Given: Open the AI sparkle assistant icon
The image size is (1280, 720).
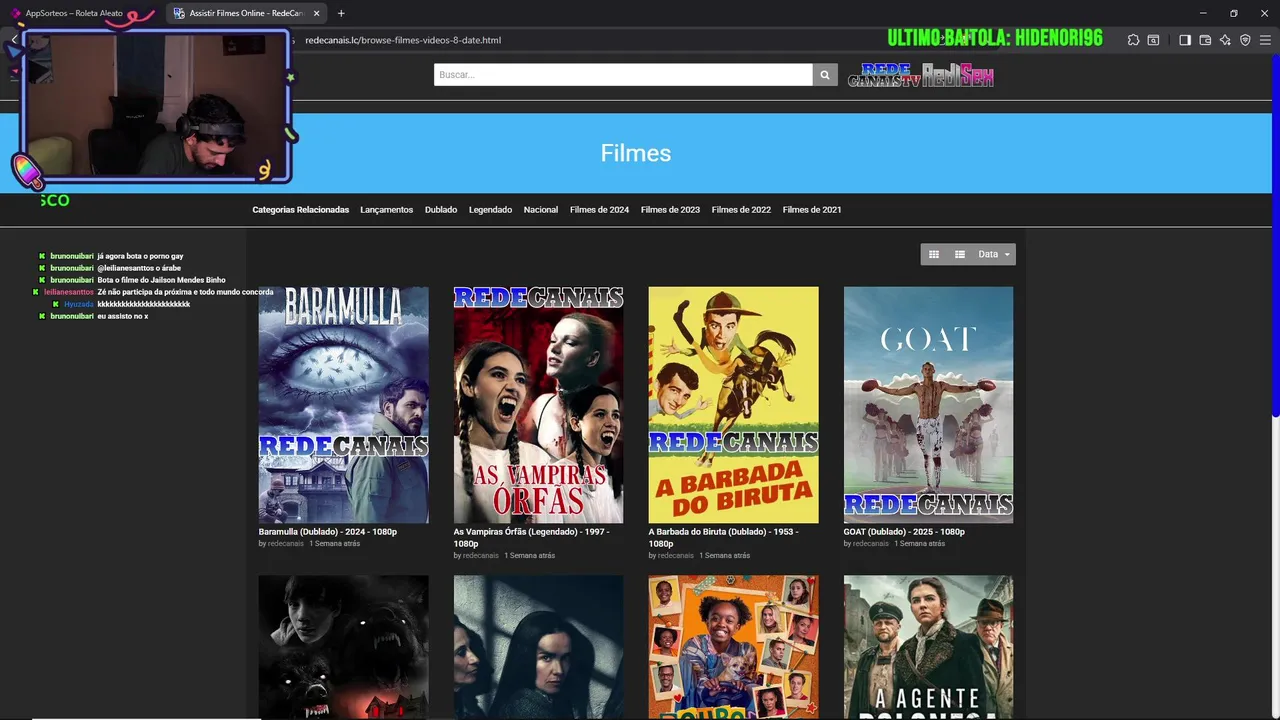Looking at the screenshot, I should [1225, 40].
